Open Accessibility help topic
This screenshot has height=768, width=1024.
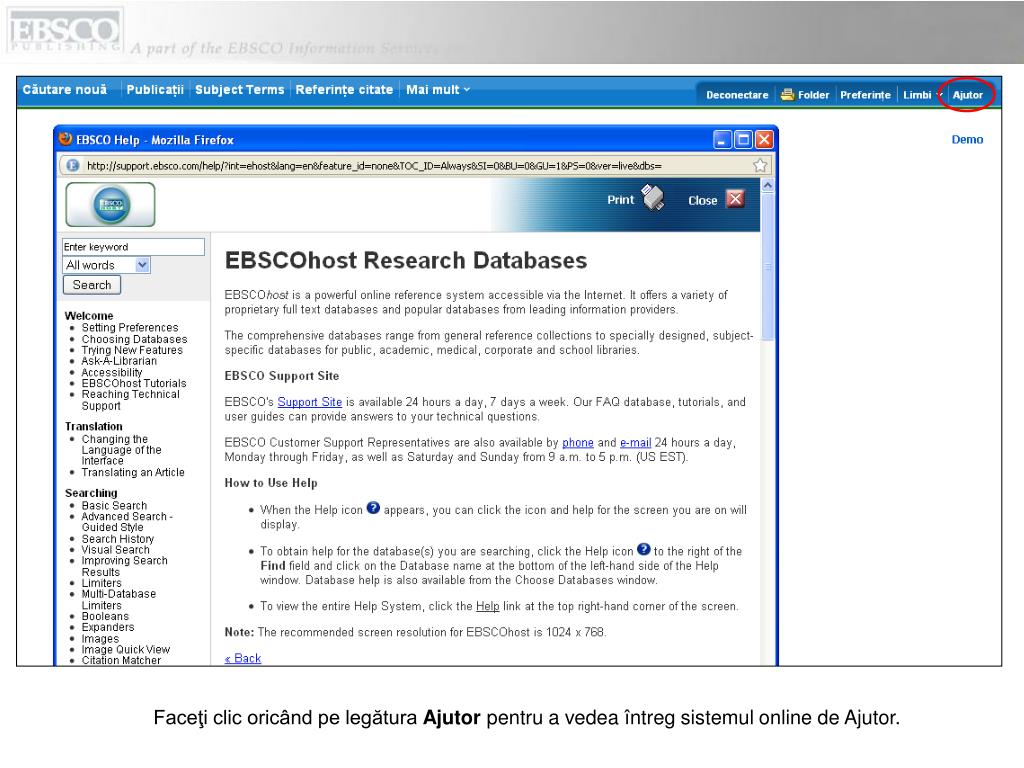(x=112, y=372)
